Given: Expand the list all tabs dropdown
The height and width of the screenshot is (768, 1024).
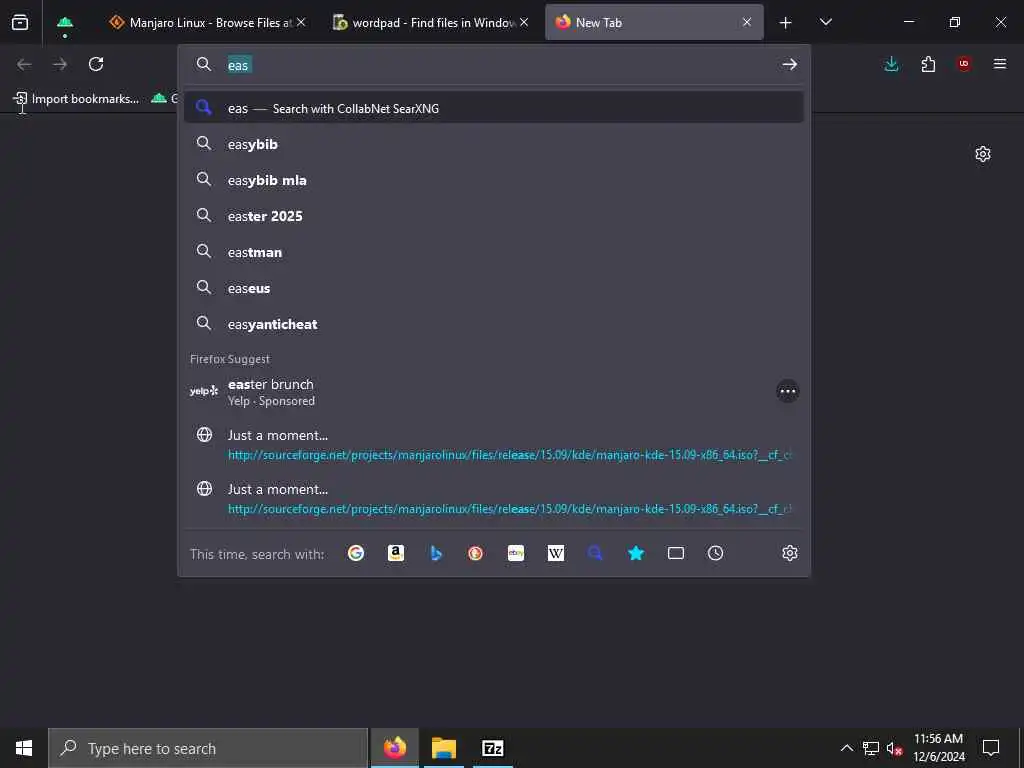Looking at the screenshot, I should [826, 22].
